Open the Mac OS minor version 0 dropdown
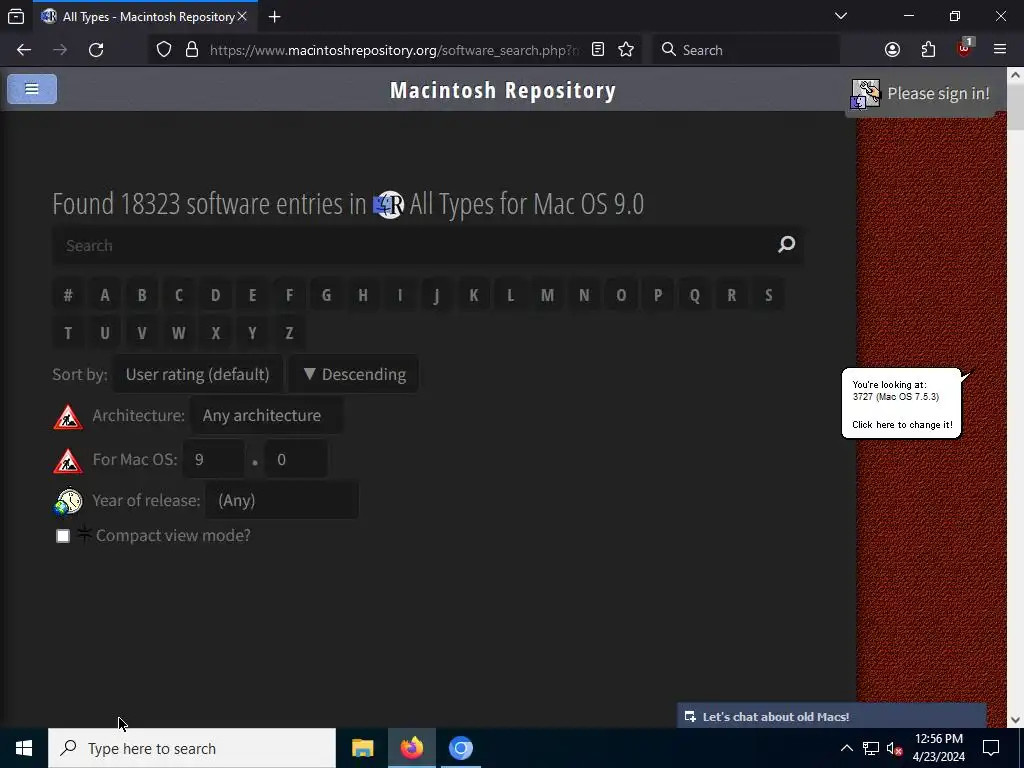The height and width of the screenshot is (768, 1024). coord(296,460)
